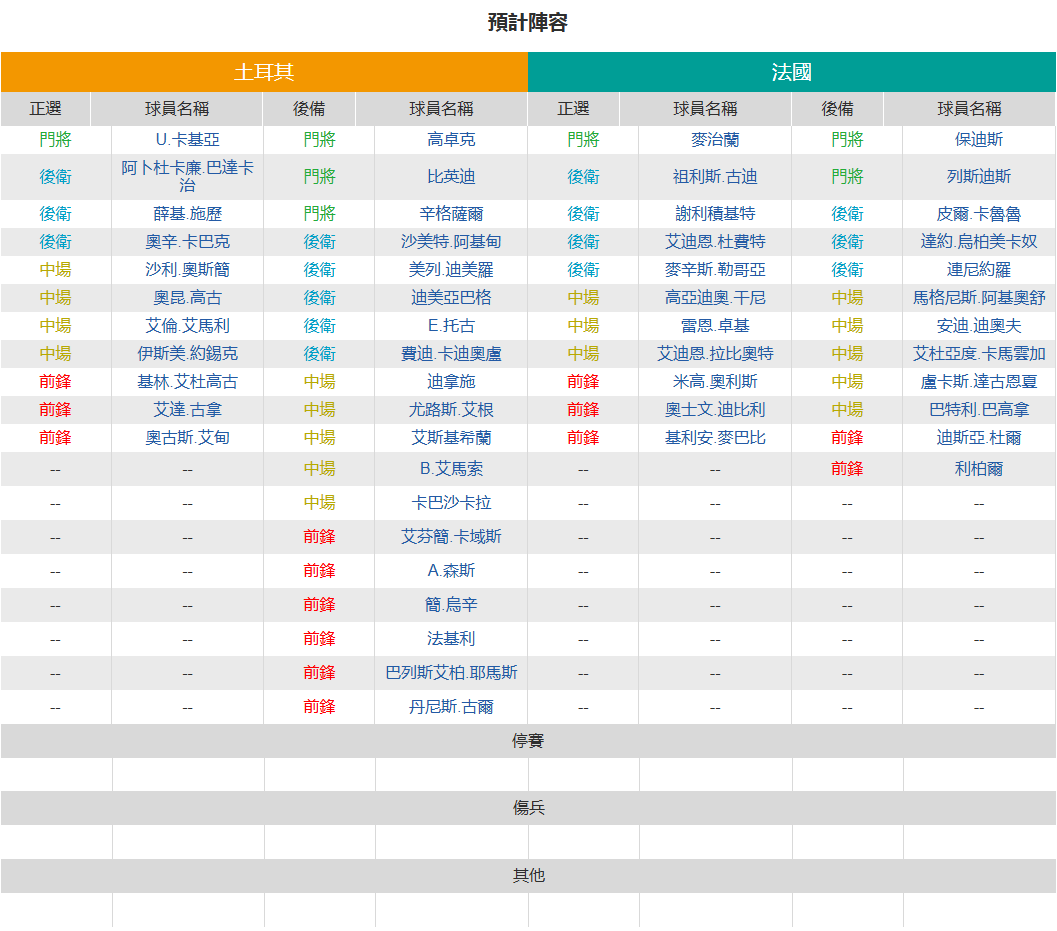The height and width of the screenshot is (931, 1057).
Task: Select player 麥治蘭 in France lineup
Action: (x=715, y=140)
